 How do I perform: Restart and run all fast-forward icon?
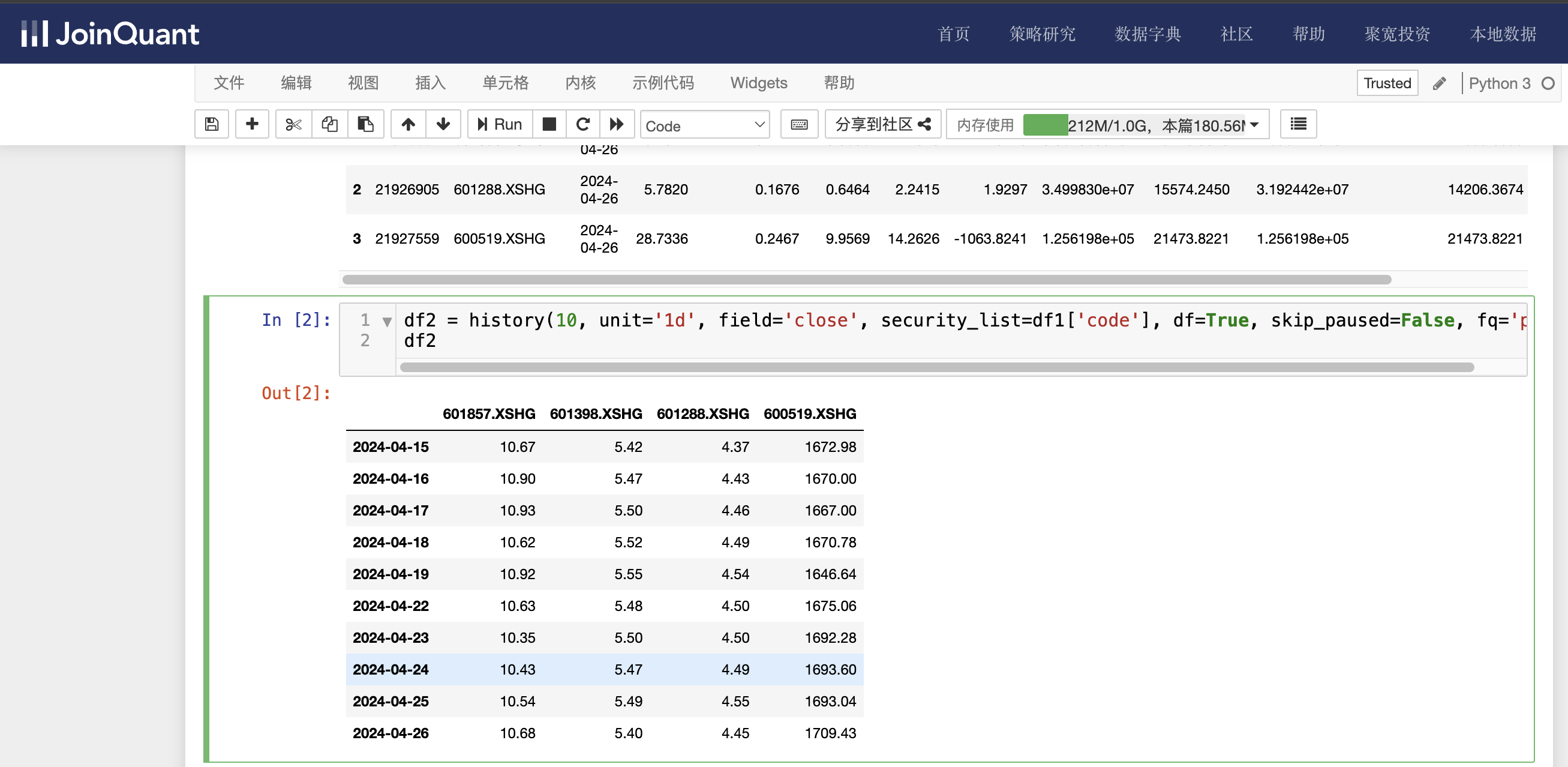(x=617, y=124)
